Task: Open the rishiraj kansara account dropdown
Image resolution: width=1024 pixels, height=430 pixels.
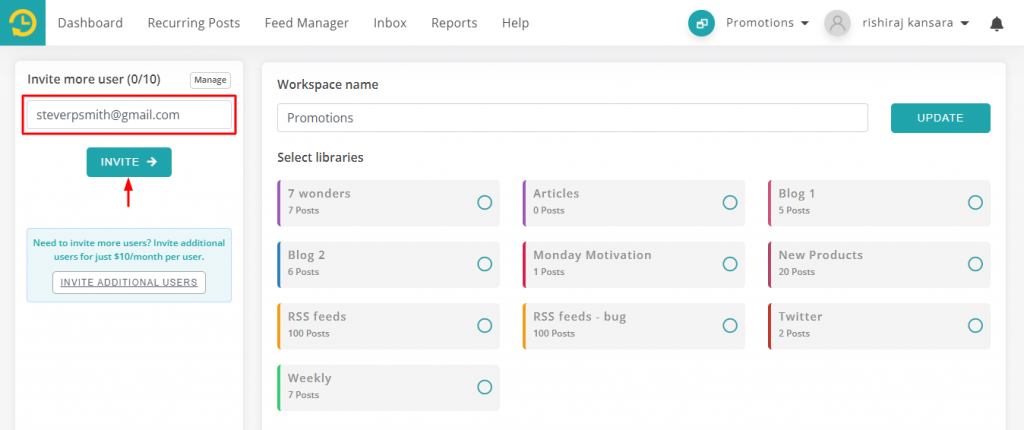Action: [x=915, y=23]
